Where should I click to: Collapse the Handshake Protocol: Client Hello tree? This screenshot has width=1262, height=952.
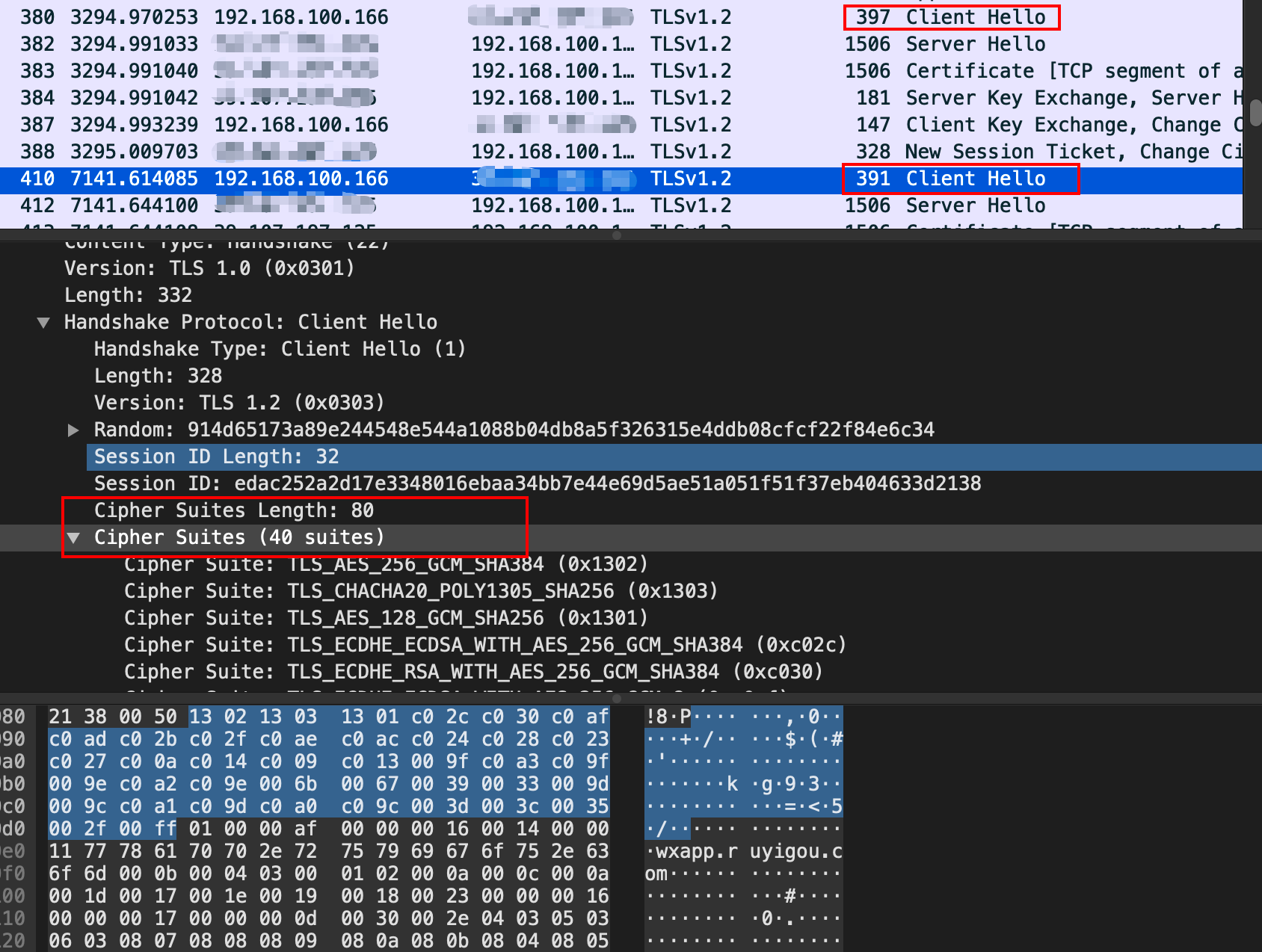43,323
